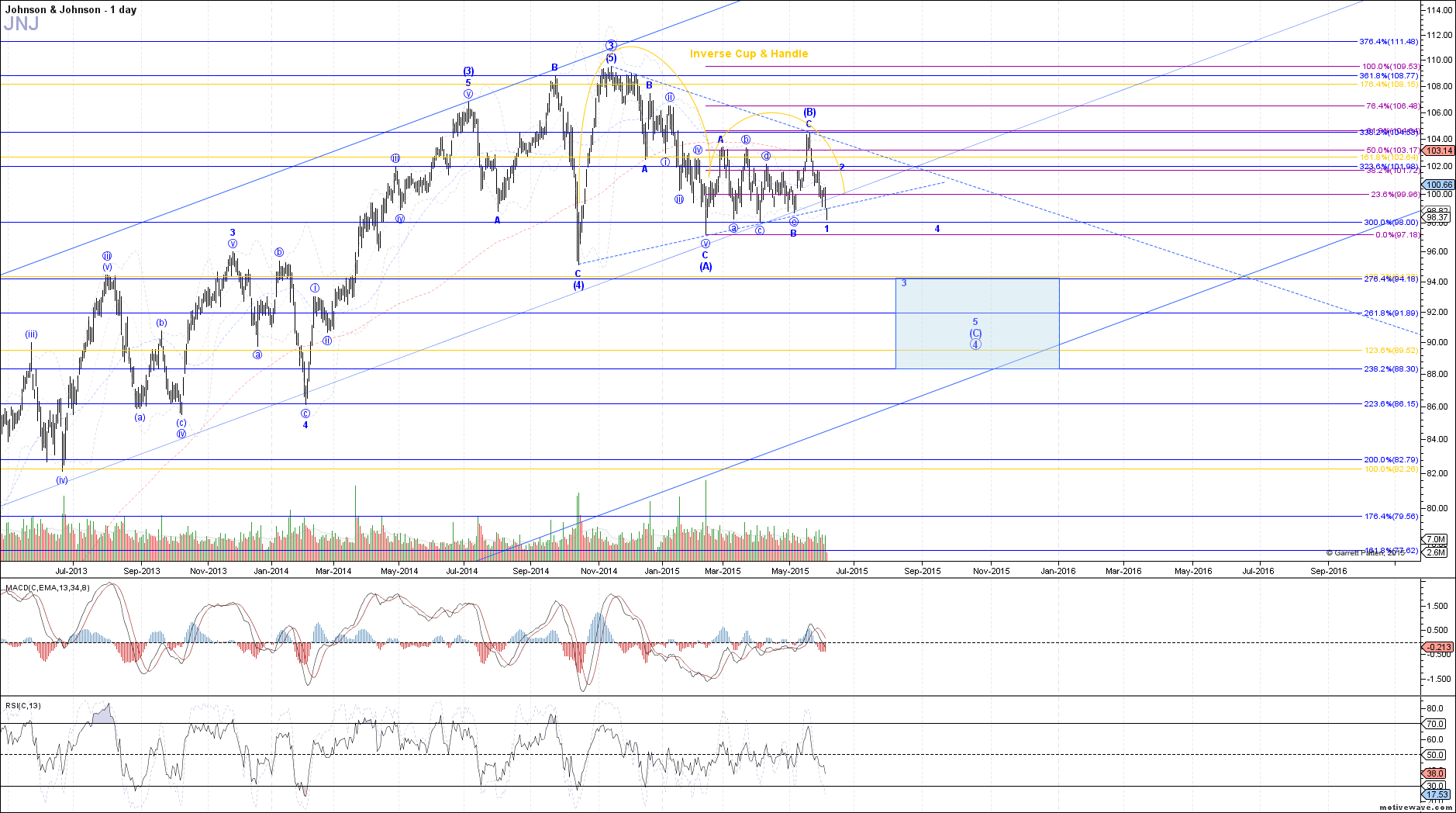Click the light blue target zone rectangle
Image resolution: width=1456 pixels, height=813 pixels.
pyautogui.click(x=977, y=323)
